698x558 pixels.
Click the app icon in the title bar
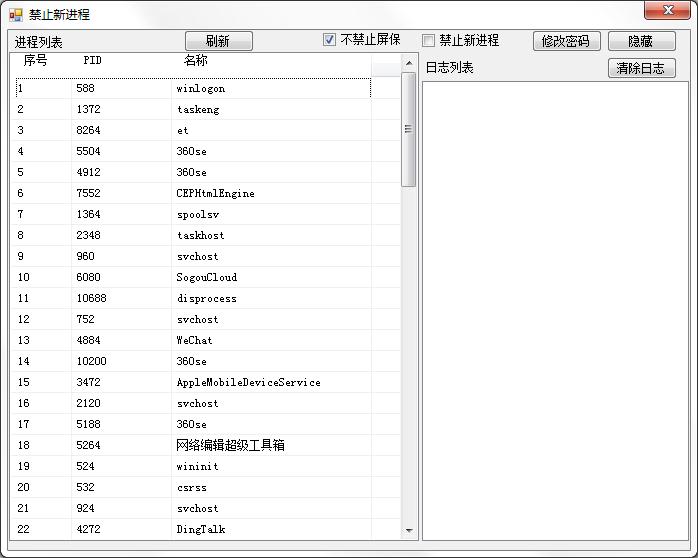point(15,15)
